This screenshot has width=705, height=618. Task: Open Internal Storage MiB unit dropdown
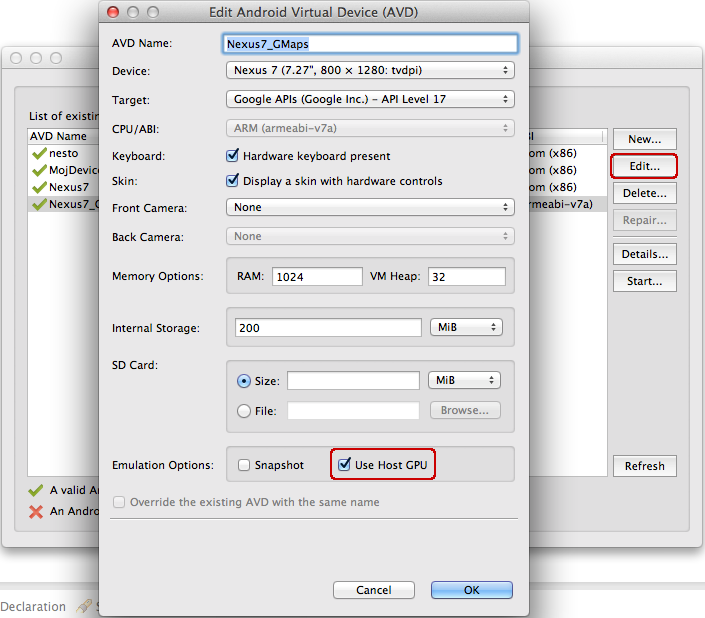pyautogui.click(x=466, y=327)
